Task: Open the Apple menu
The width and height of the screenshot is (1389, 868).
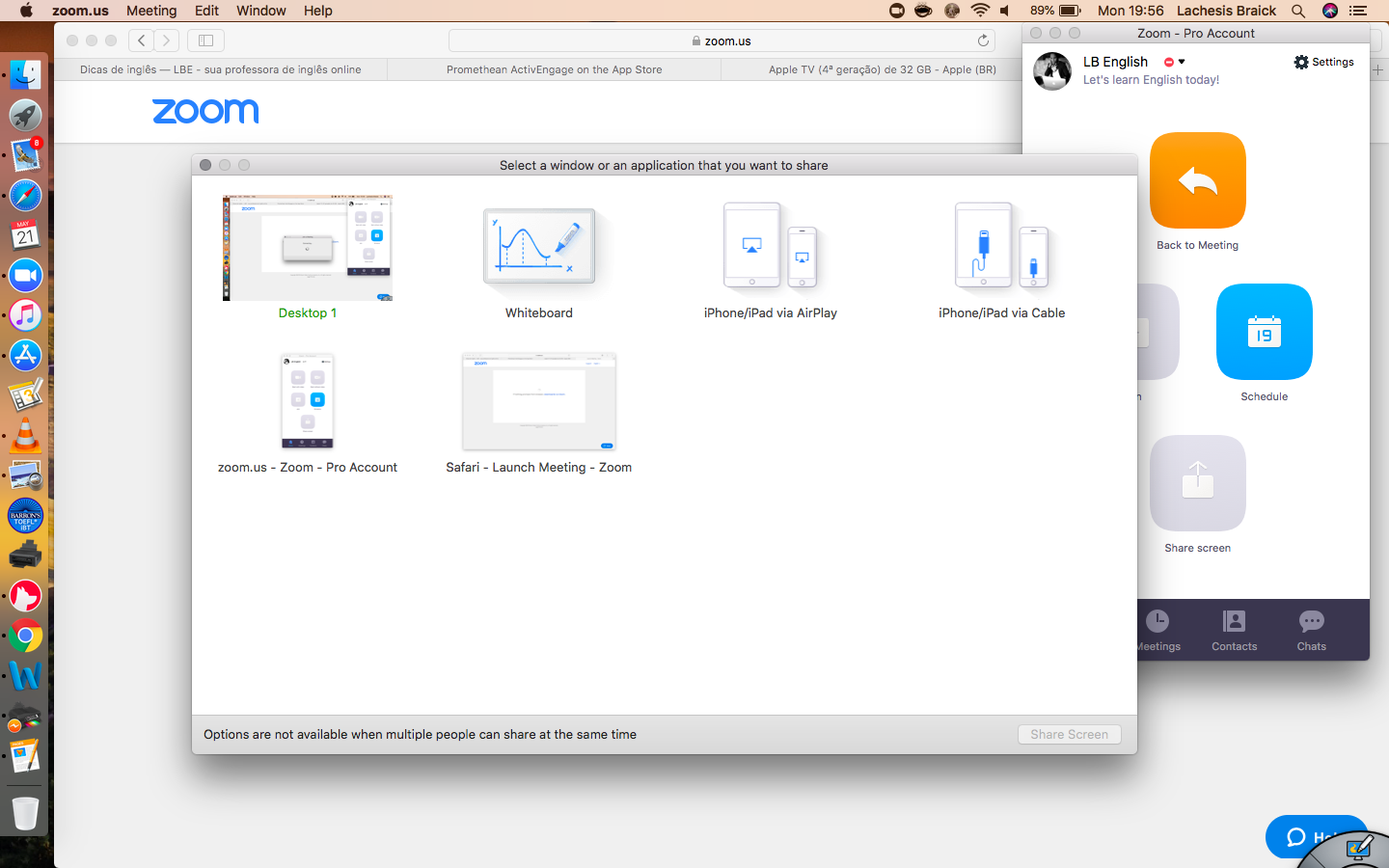Action: 26,11
